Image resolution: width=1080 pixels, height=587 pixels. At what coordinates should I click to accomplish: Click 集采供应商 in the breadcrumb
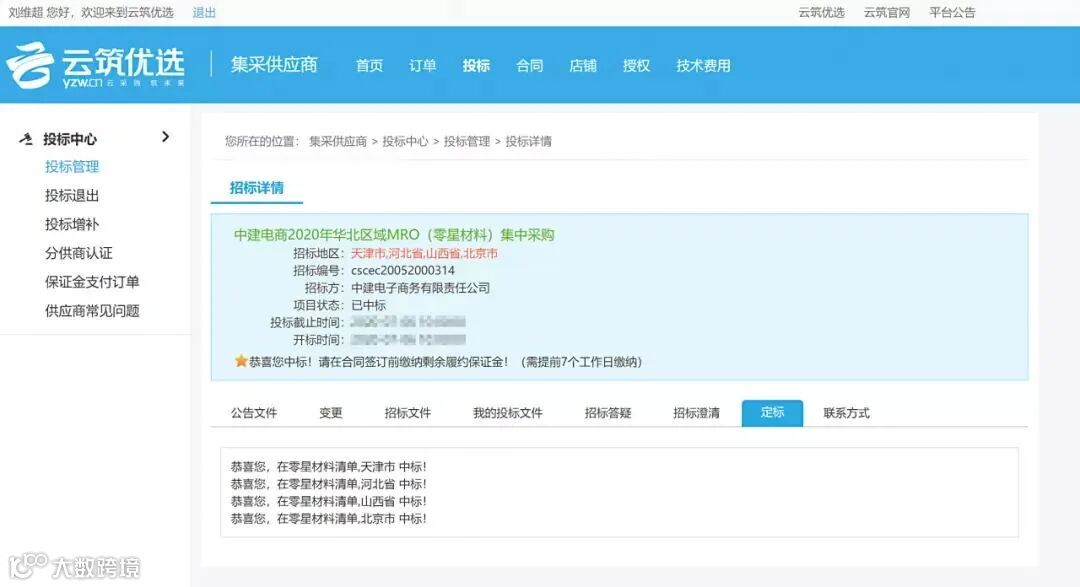click(338, 141)
